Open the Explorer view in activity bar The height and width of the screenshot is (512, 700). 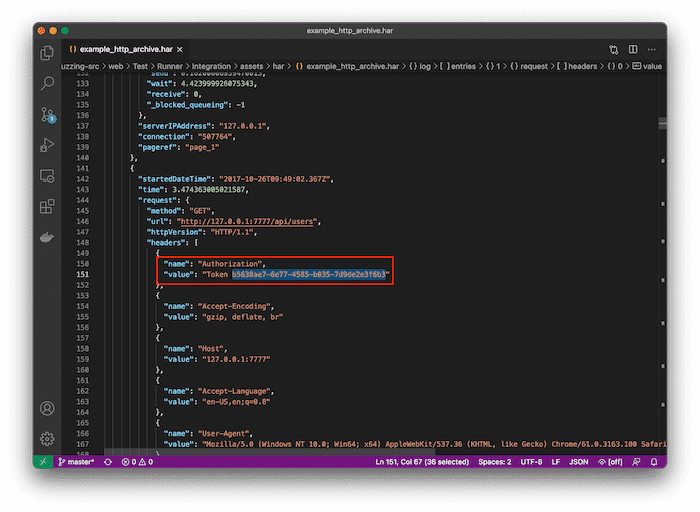pyautogui.click(x=47, y=52)
